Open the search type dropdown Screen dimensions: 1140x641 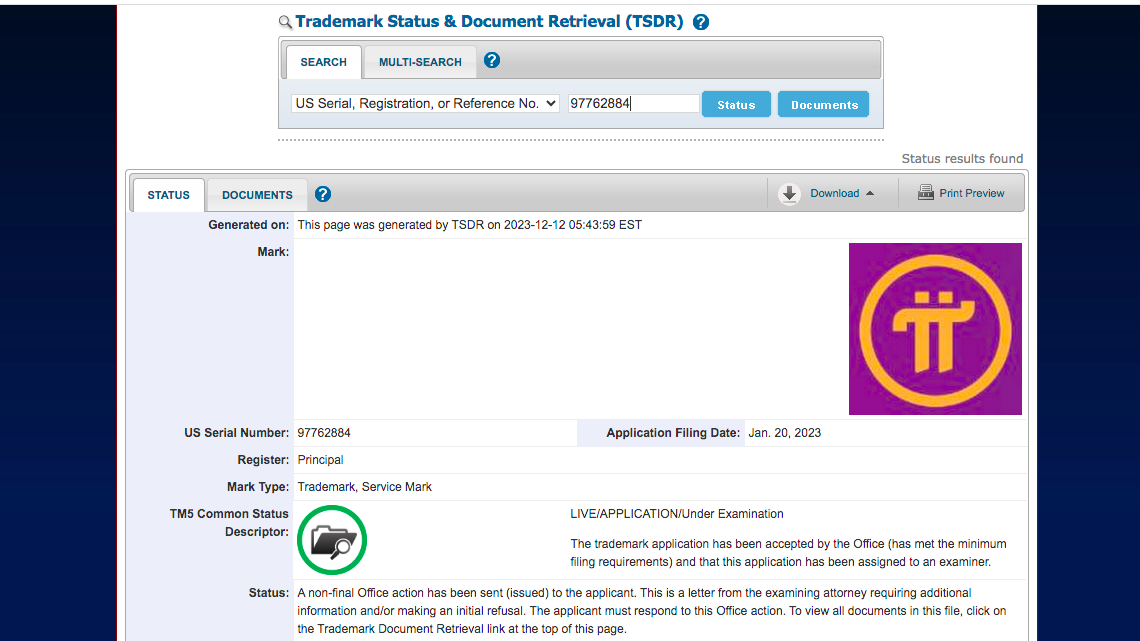pos(425,104)
